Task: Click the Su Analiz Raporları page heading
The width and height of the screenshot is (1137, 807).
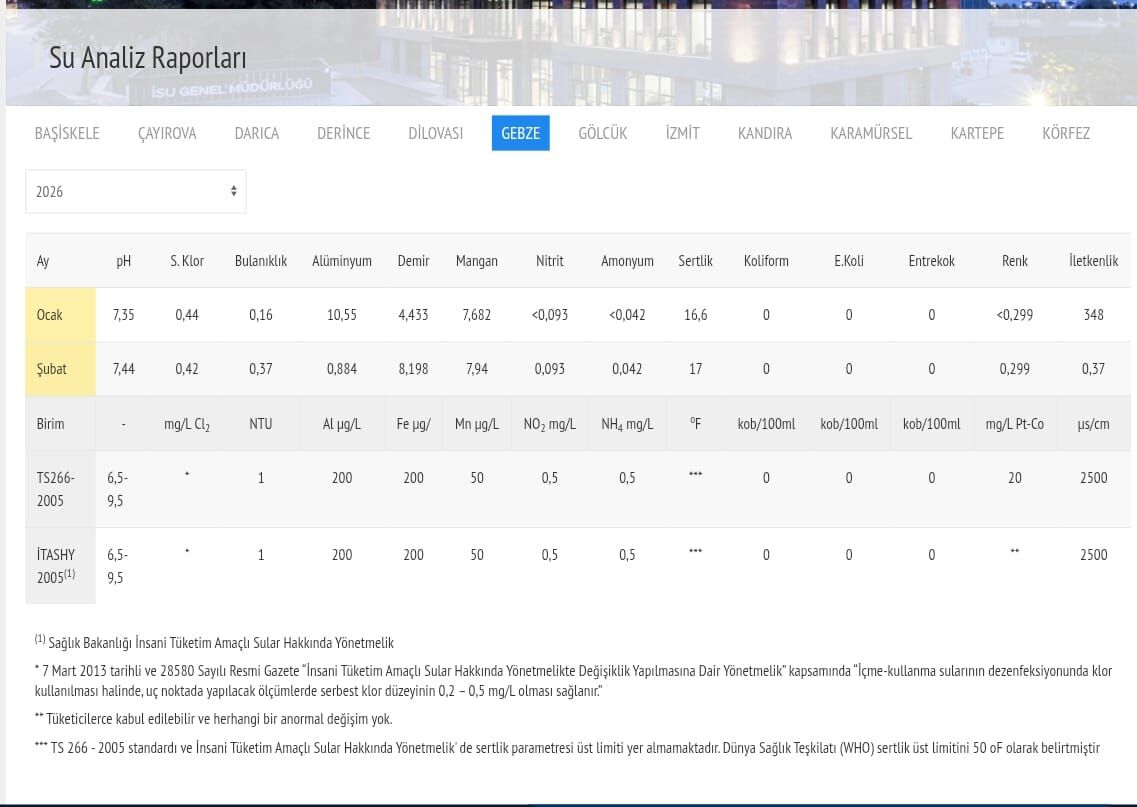Action: [x=147, y=58]
